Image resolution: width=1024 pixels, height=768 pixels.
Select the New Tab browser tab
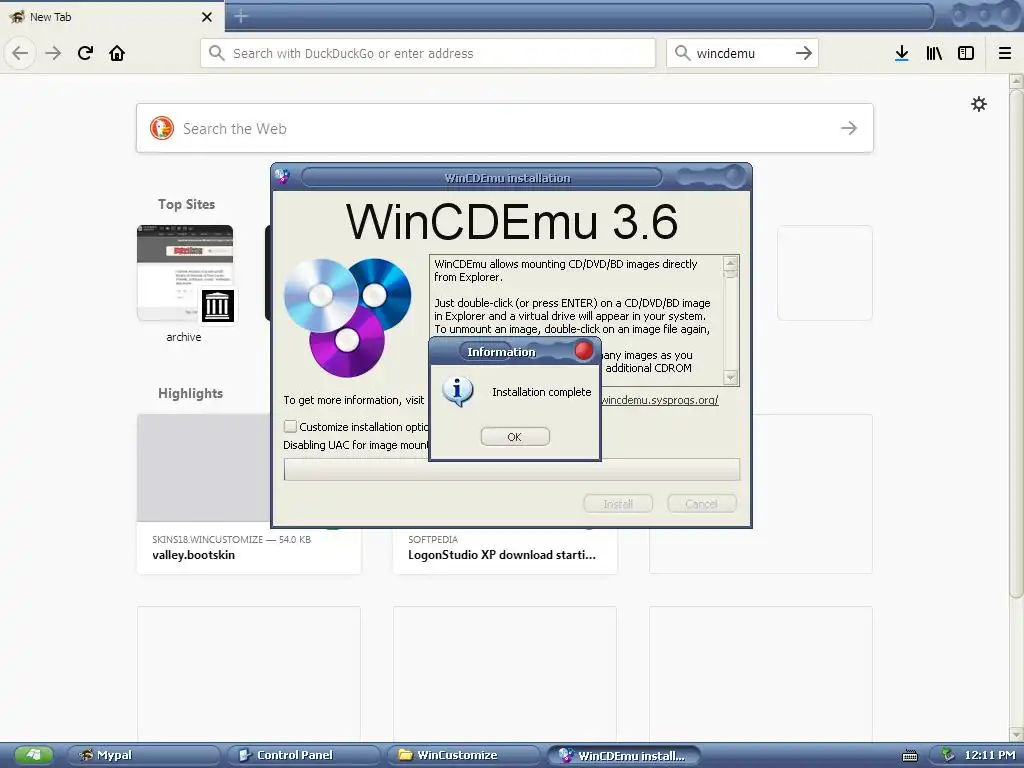pyautogui.click(x=111, y=17)
